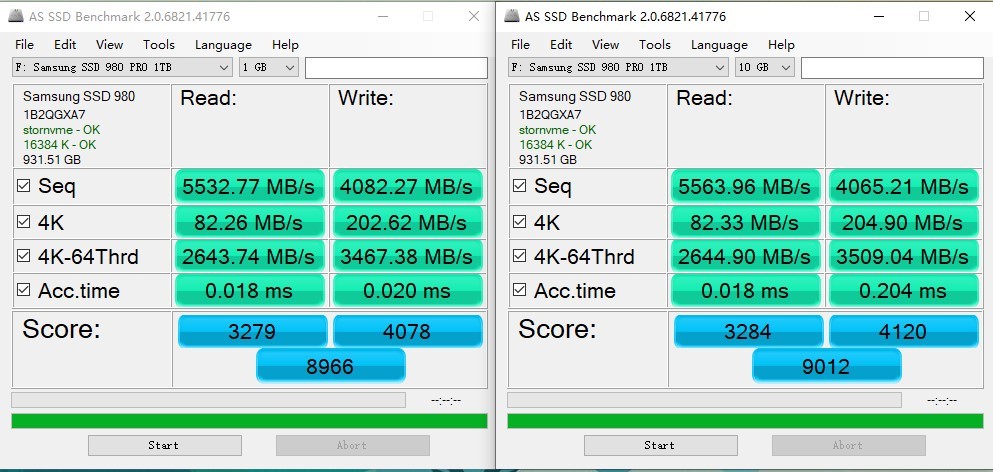The width and height of the screenshot is (993, 472).
Task: Uncheck the 4K test in the left window
Action: coord(23,222)
